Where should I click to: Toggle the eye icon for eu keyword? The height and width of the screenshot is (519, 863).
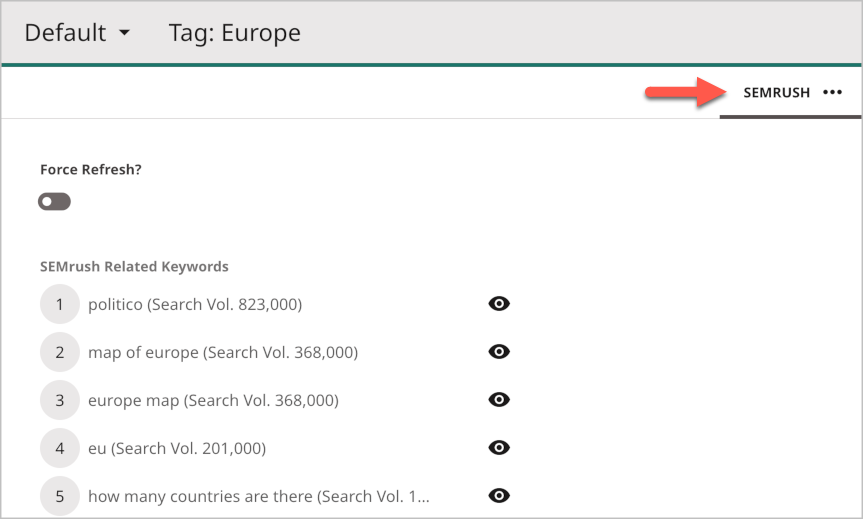point(499,447)
